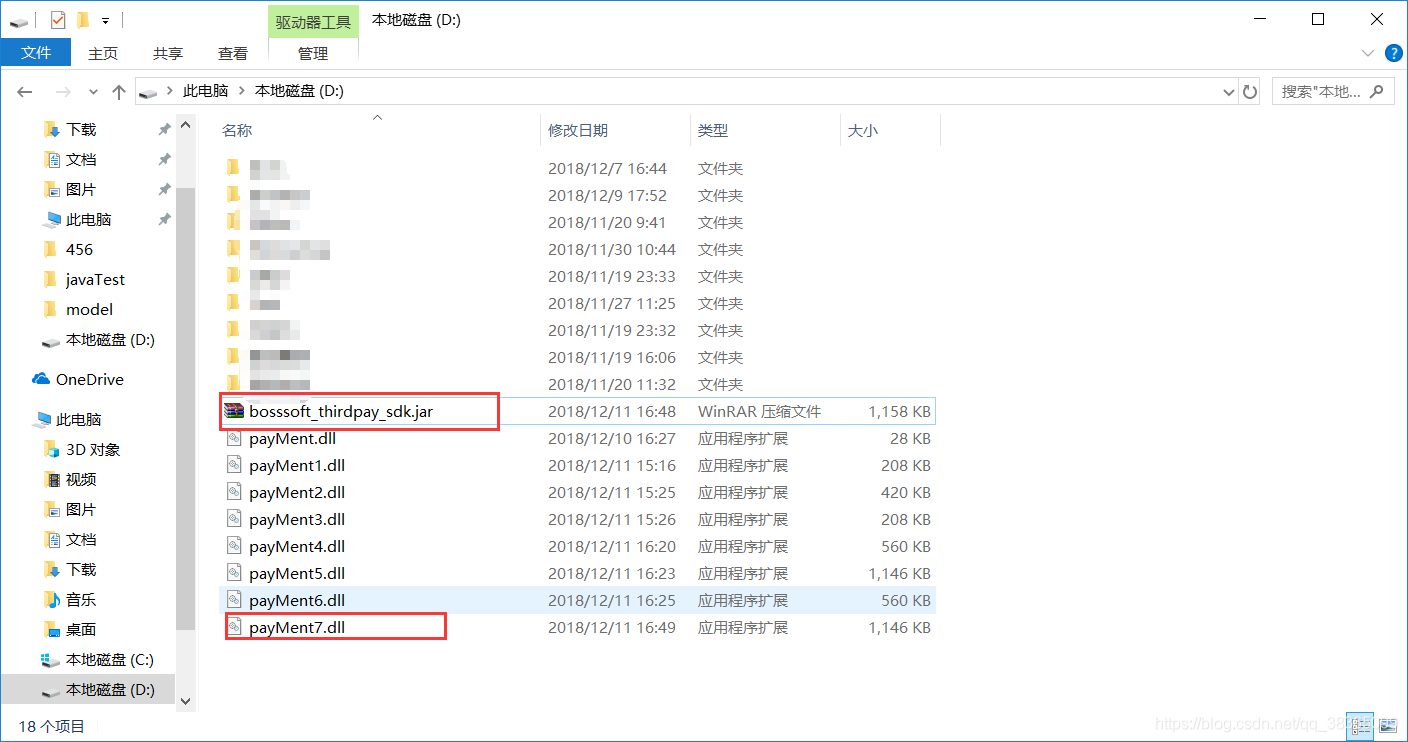The width and height of the screenshot is (1408, 742).
Task: Select the bosssoft_thirdpay_sdk.jar file
Action: tap(341, 411)
